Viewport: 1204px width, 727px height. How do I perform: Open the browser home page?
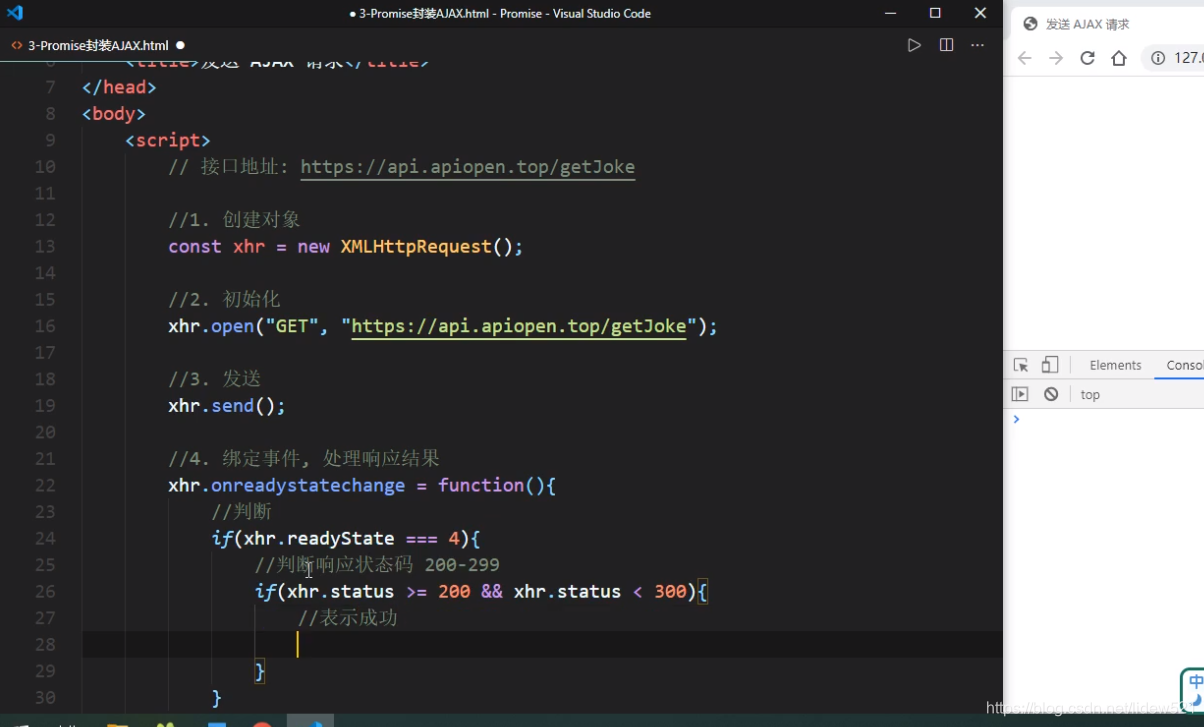1119,58
